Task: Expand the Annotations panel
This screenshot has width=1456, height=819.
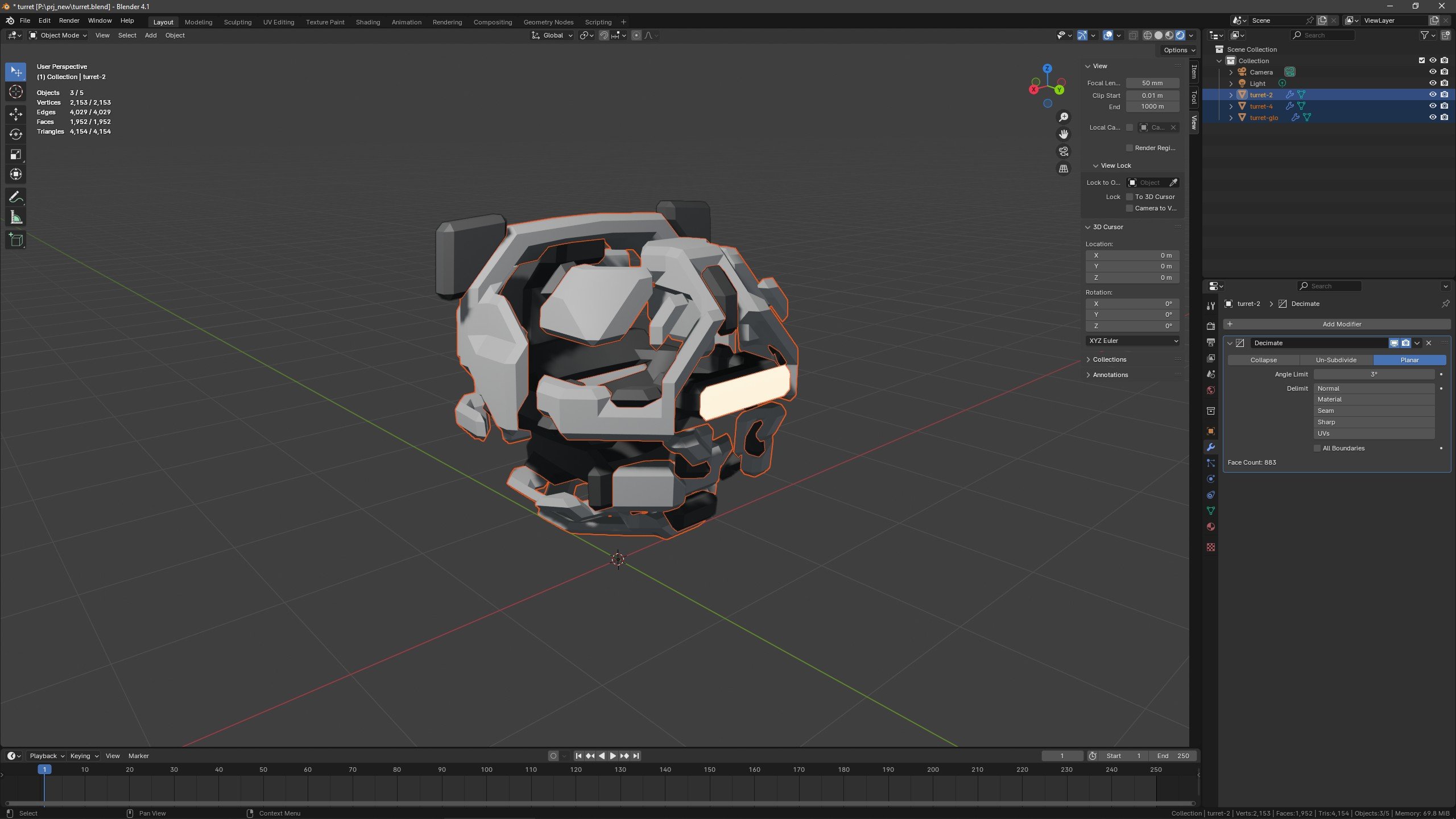Action: [x=1110, y=375]
